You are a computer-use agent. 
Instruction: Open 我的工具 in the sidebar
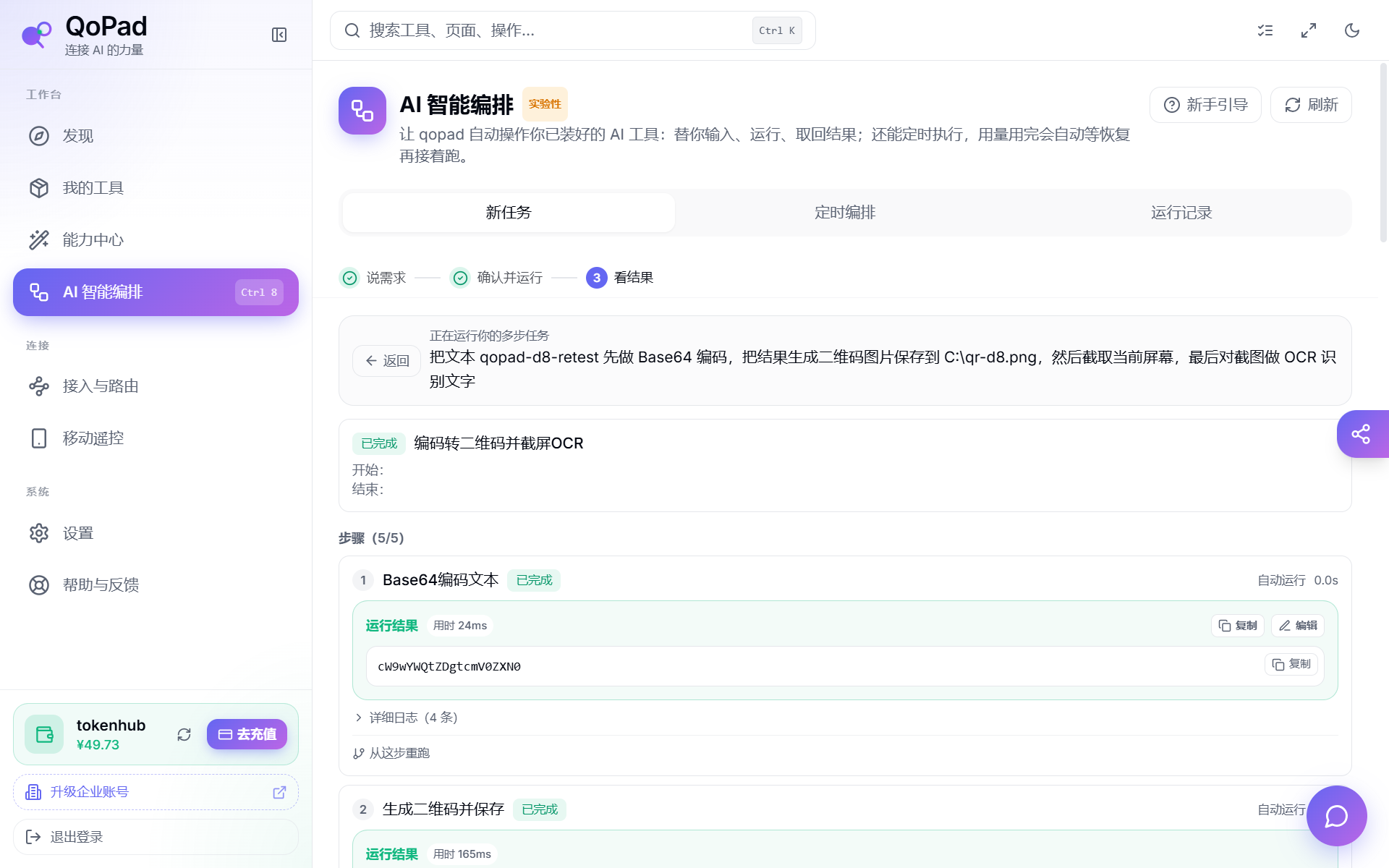156,188
